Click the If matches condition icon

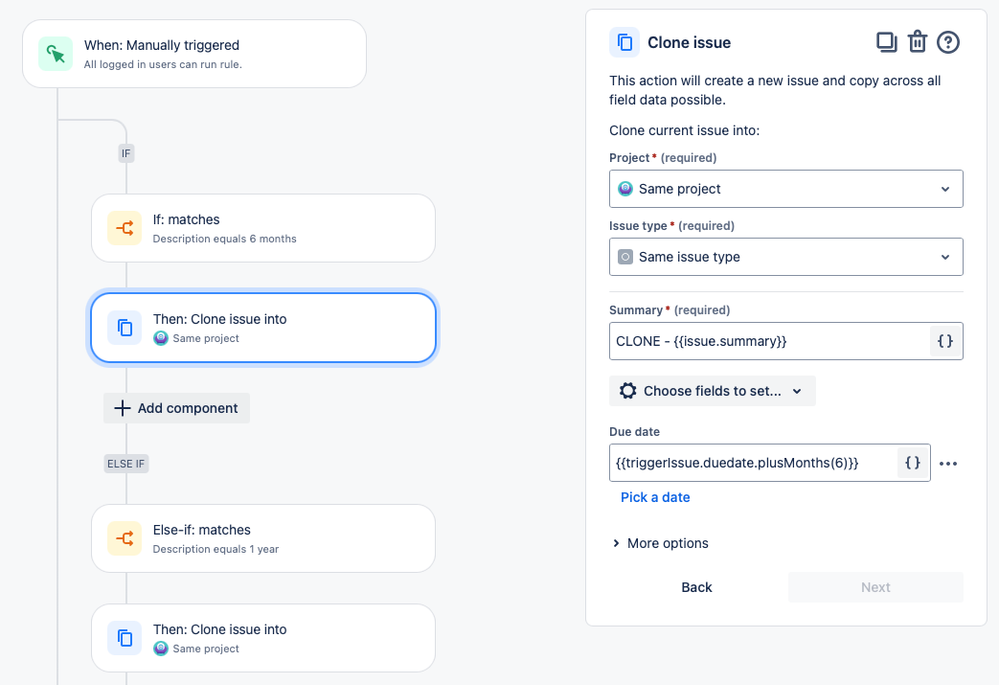pyautogui.click(x=125, y=228)
